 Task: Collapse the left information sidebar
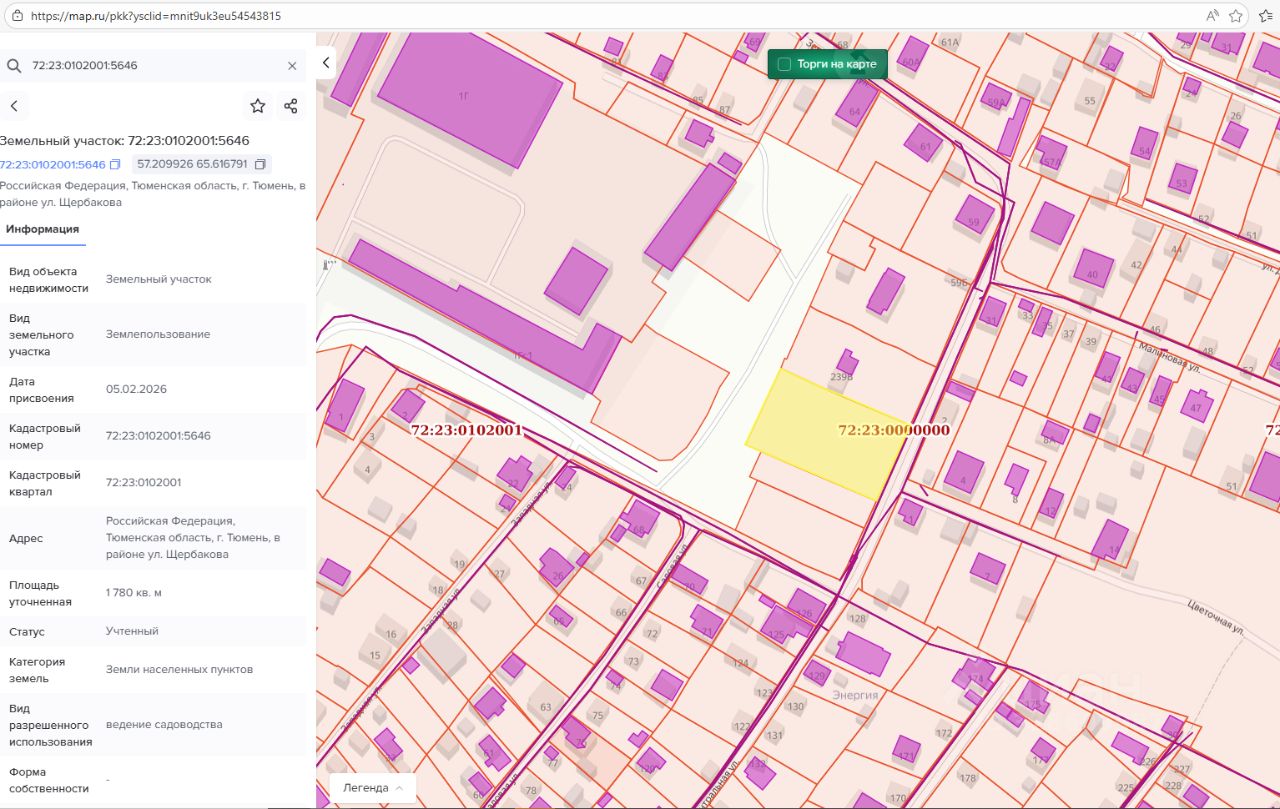[326, 63]
